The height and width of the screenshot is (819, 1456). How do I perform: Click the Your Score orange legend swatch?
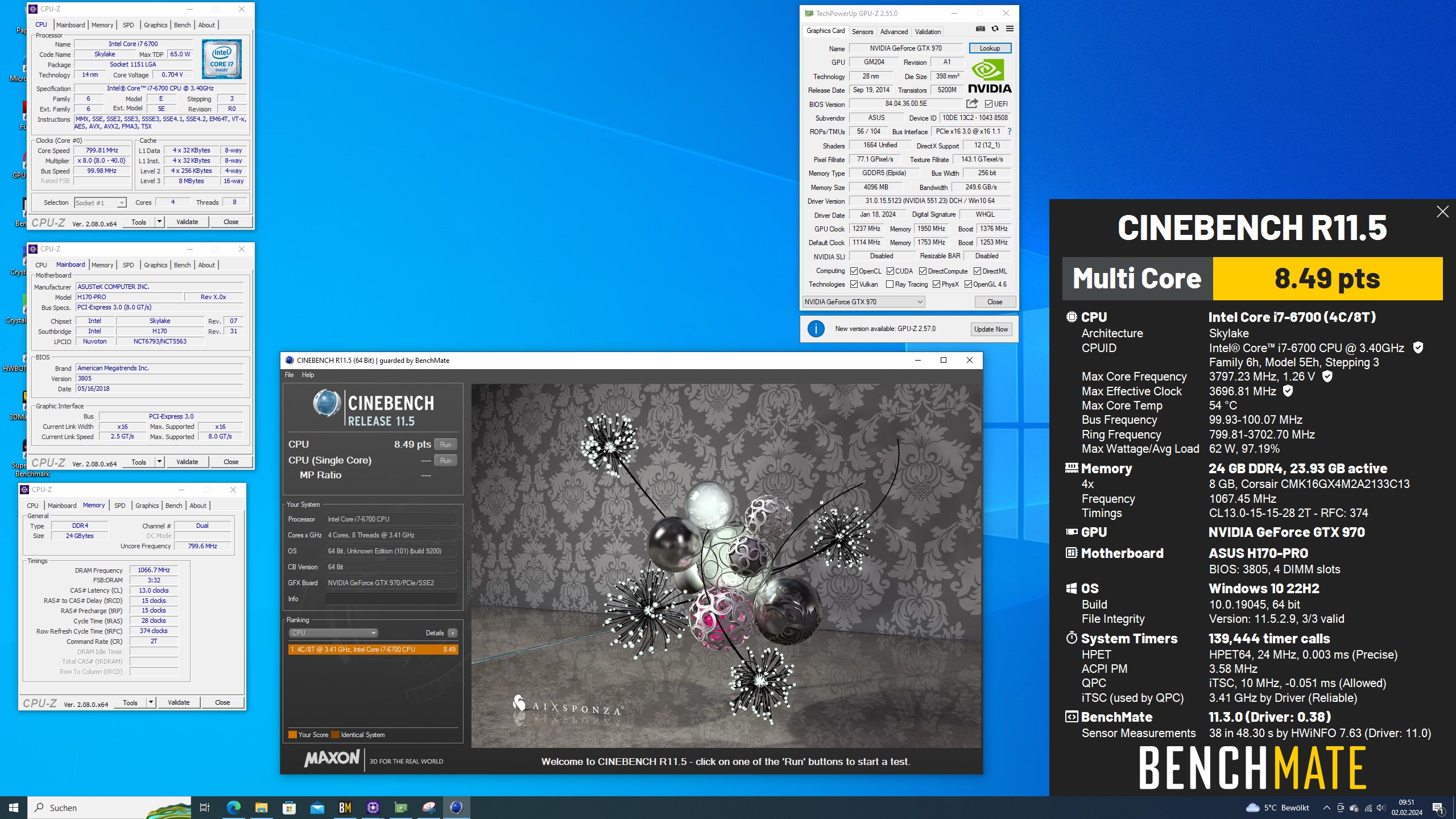click(292, 735)
